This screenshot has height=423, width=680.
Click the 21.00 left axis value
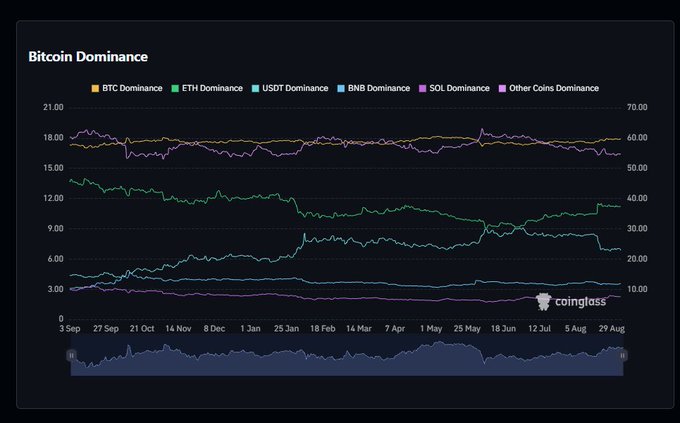point(53,107)
